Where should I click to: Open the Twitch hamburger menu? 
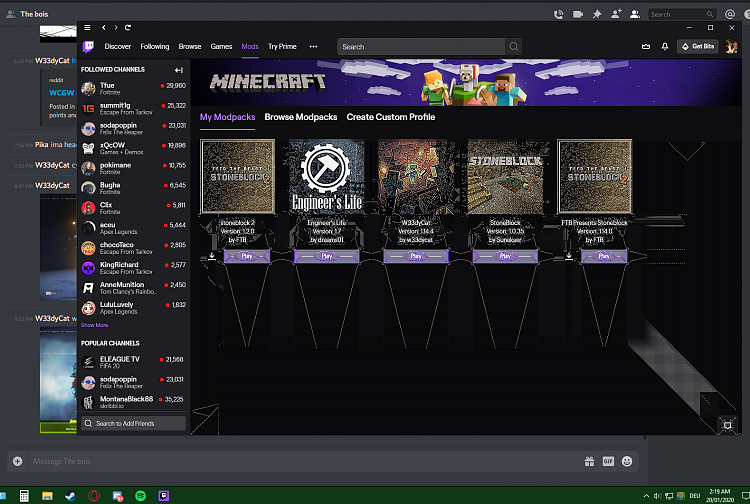pos(87,28)
